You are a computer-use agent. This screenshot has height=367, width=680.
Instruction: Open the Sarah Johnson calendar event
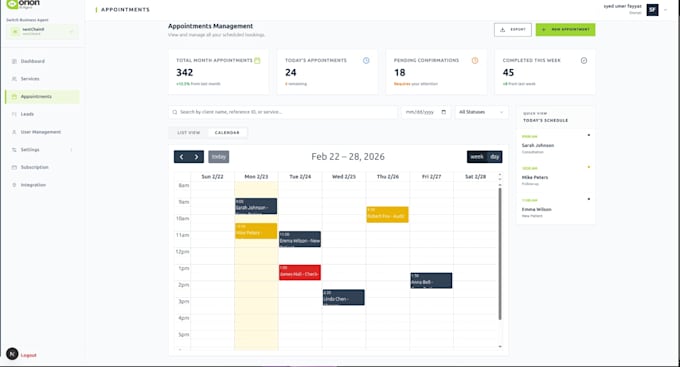click(256, 206)
